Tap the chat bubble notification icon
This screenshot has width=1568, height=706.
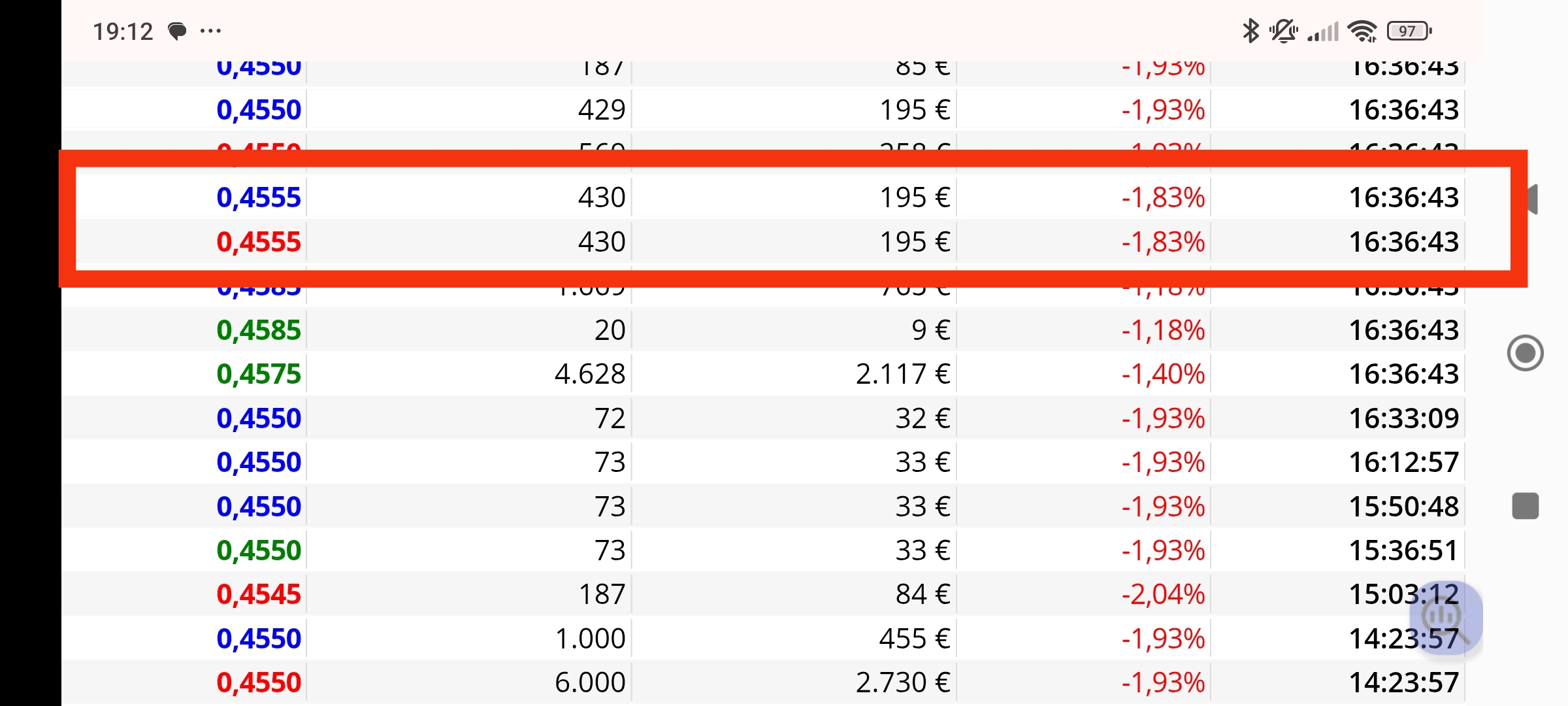point(177,31)
